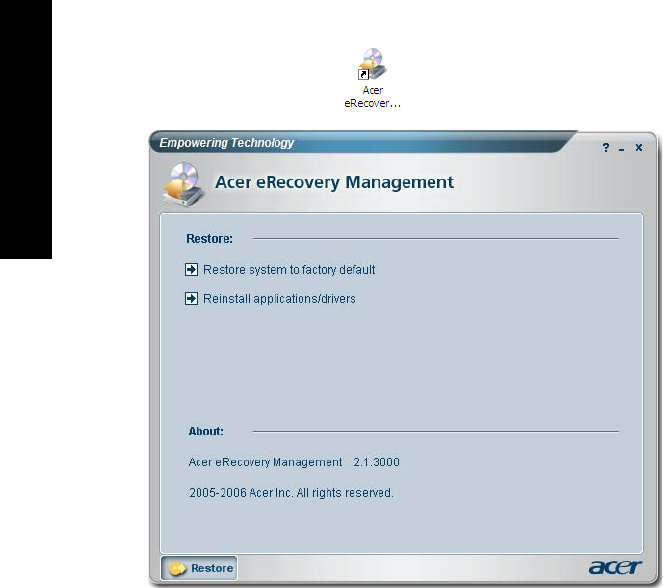Click the 2005-2006 Acer Inc. copyright text
This screenshot has width=663, height=588.
coord(291,493)
